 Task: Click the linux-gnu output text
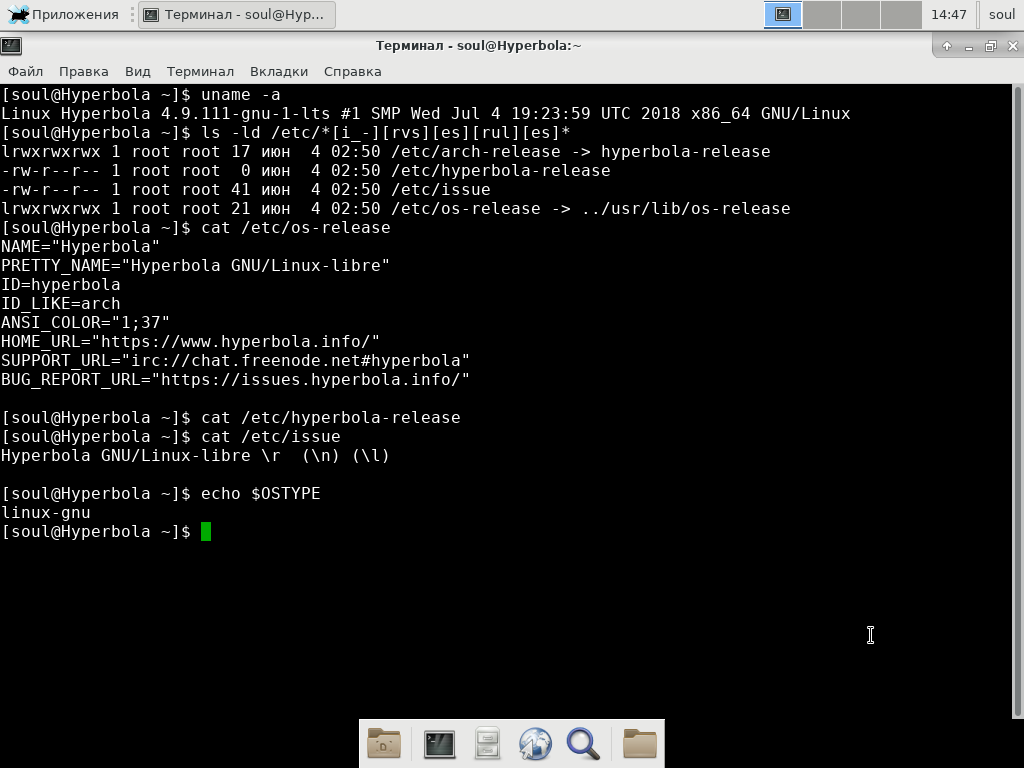point(46,513)
